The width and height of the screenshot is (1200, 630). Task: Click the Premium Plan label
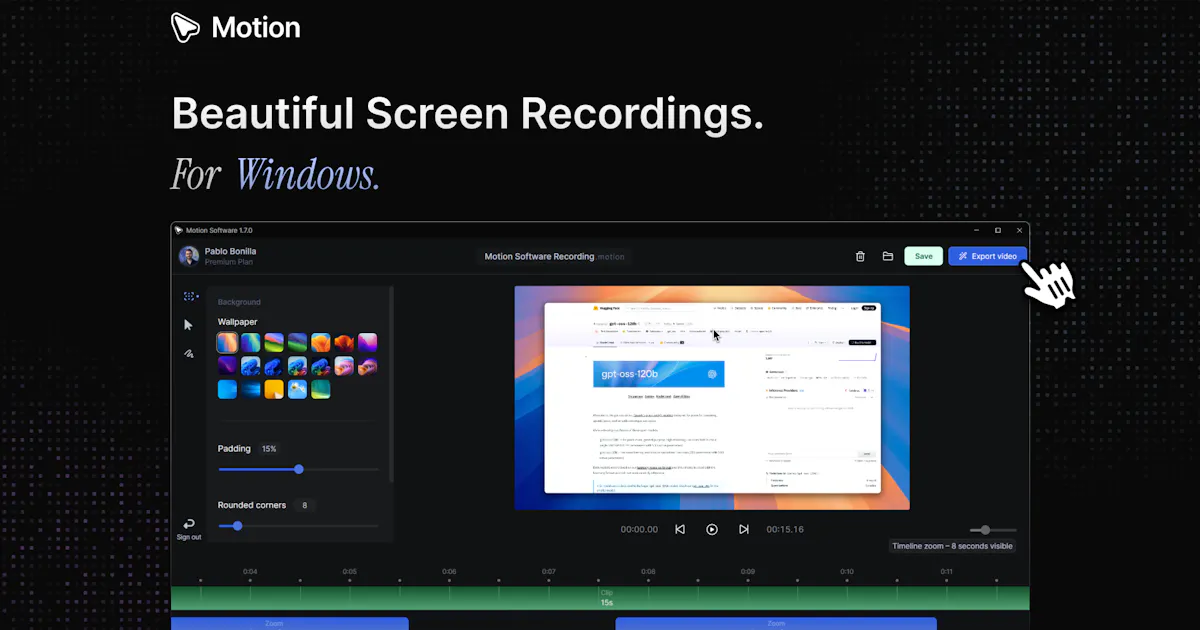tap(227, 262)
